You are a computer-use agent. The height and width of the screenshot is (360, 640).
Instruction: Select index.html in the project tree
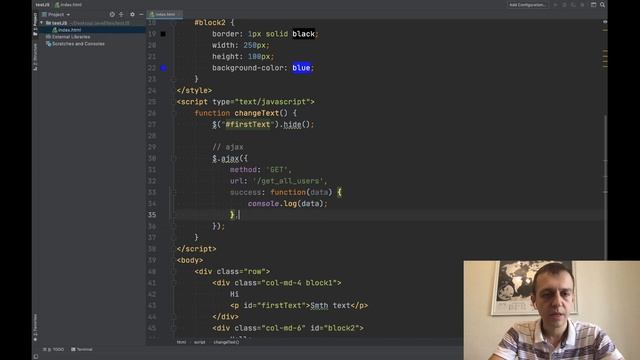coord(69,30)
